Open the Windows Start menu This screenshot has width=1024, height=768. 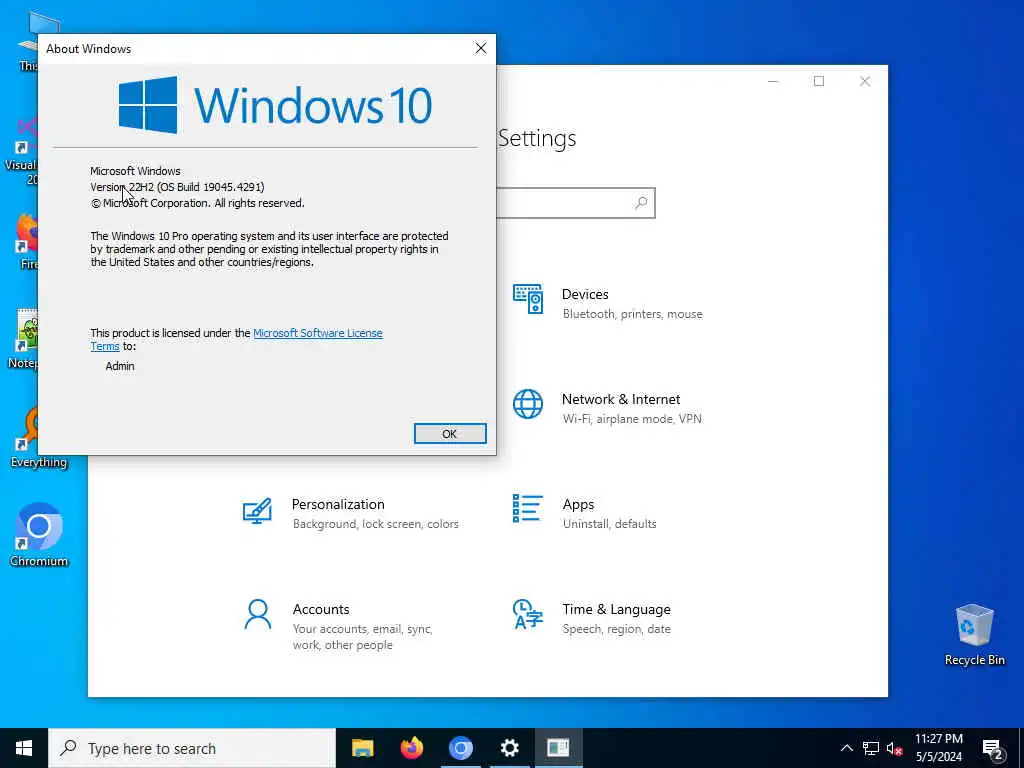[24, 748]
